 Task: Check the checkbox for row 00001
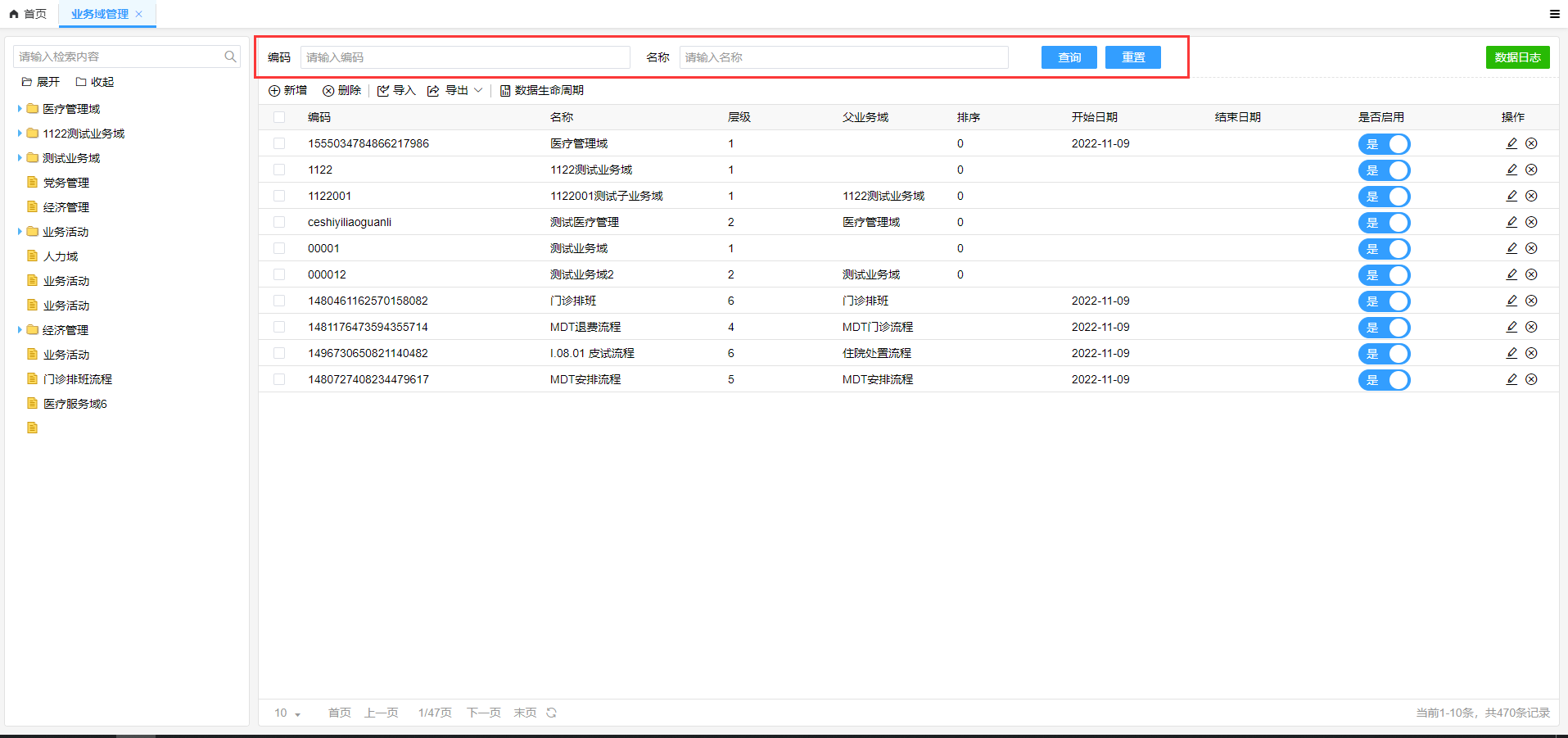279,248
